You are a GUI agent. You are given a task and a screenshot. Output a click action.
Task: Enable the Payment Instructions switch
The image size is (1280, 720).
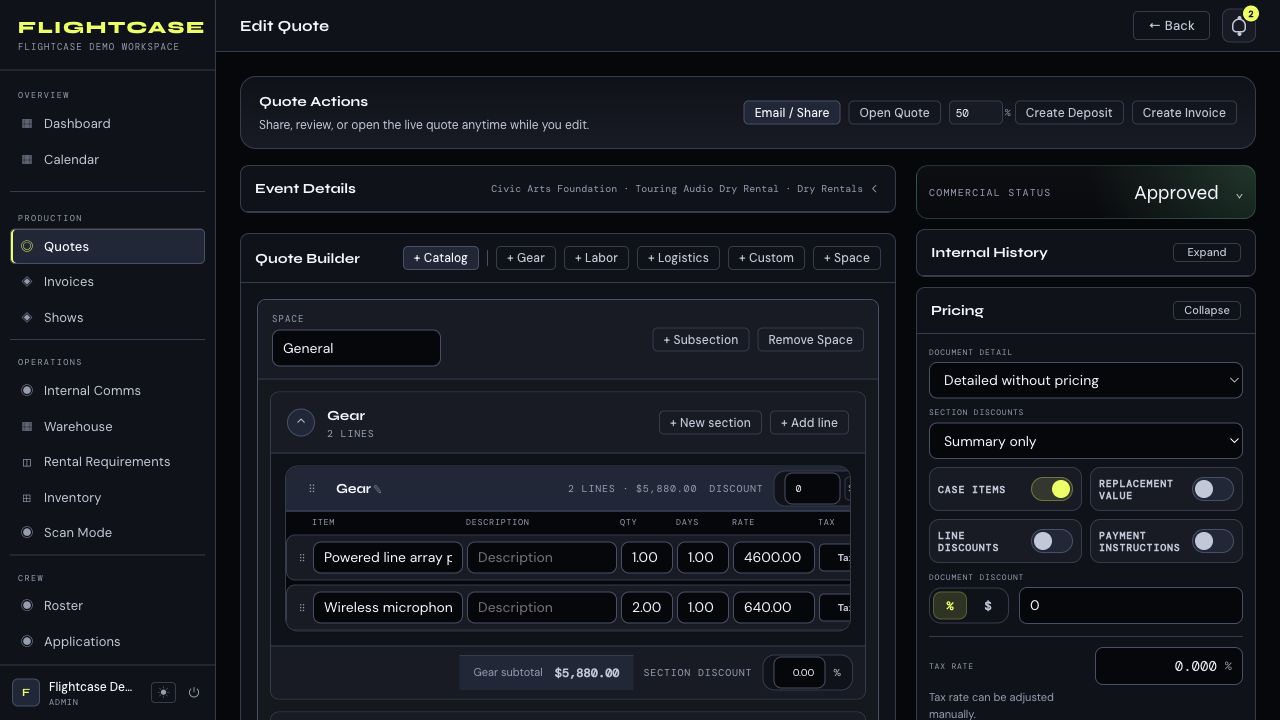(x=1213, y=541)
